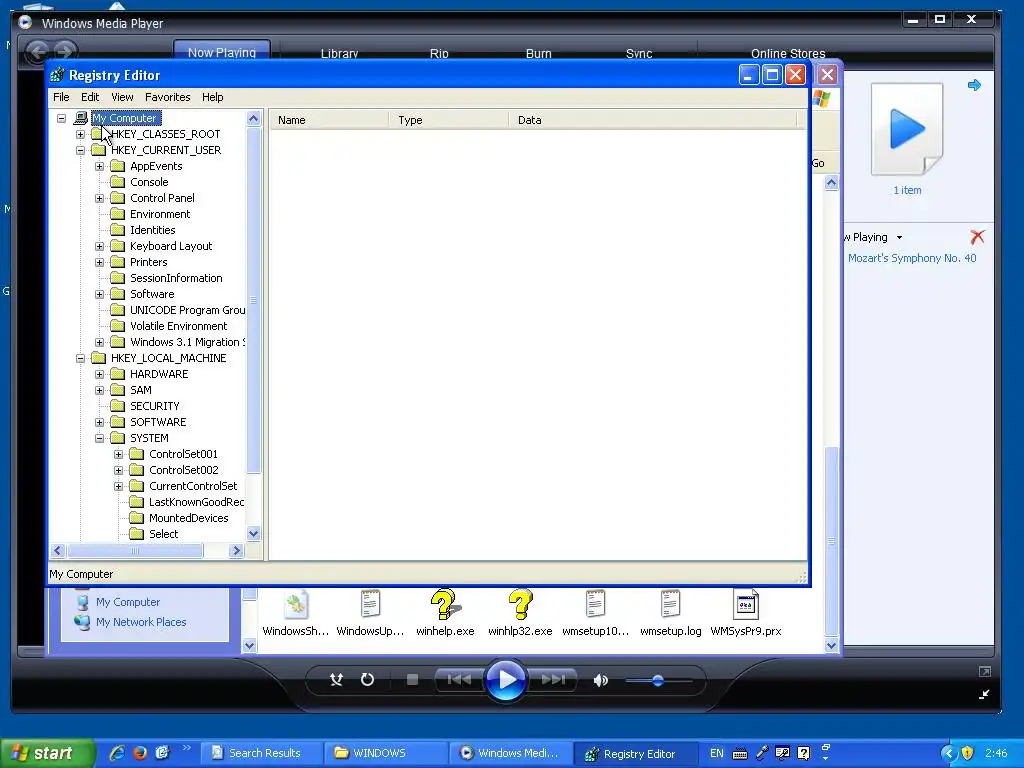
Task: Select the SessionInformation key
Action: coord(176,278)
